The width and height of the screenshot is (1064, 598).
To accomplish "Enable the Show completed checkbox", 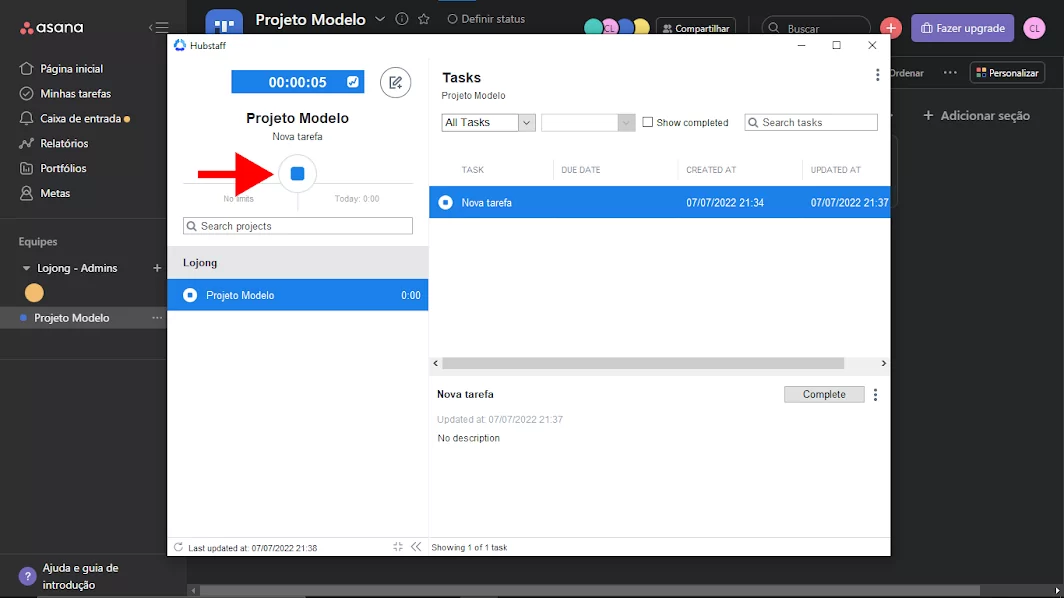I will coord(647,122).
